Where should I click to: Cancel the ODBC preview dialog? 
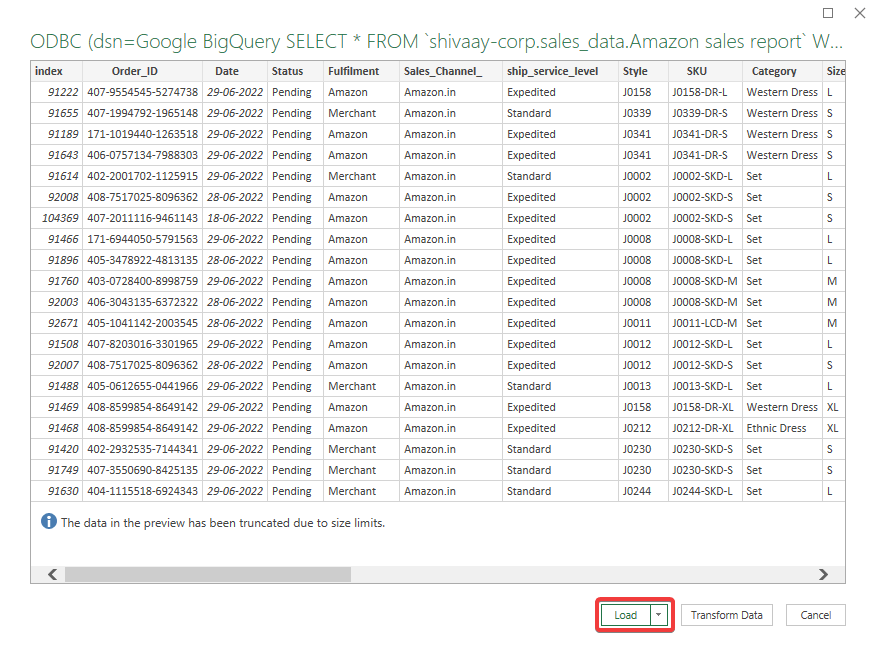point(816,615)
